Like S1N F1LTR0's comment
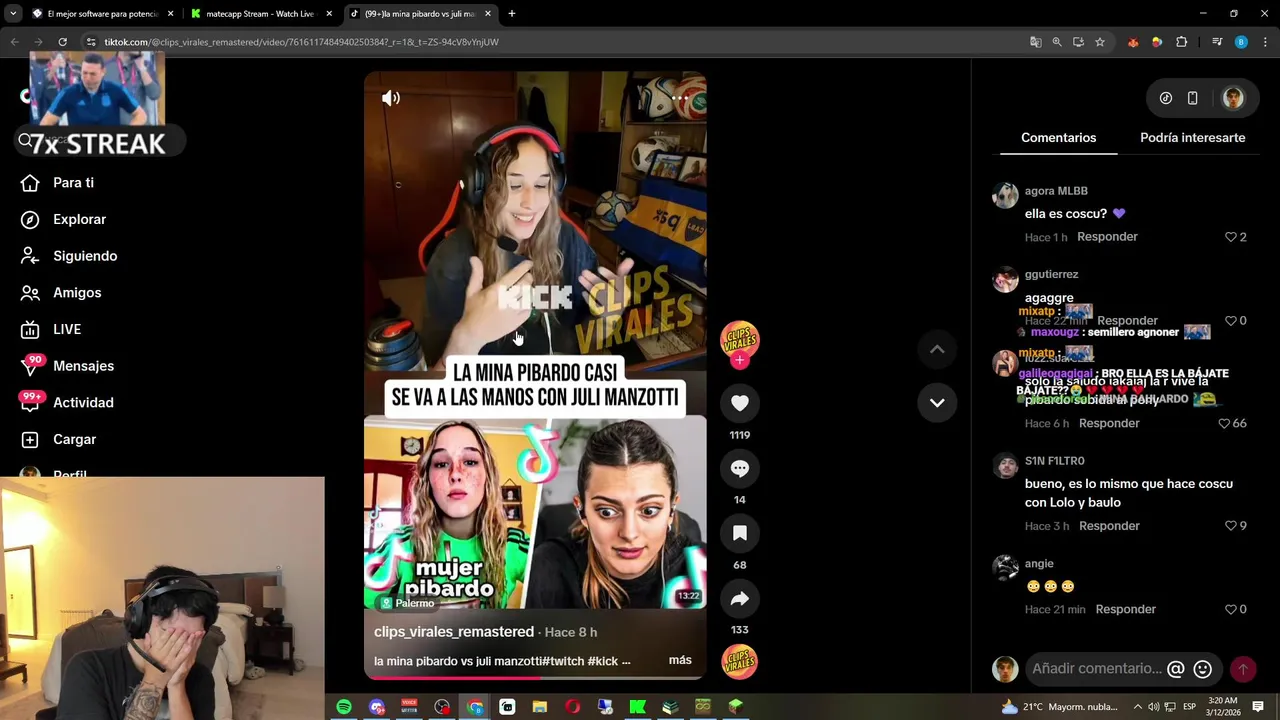The height and width of the screenshot is (720, 1280). tap(1231, 526)
